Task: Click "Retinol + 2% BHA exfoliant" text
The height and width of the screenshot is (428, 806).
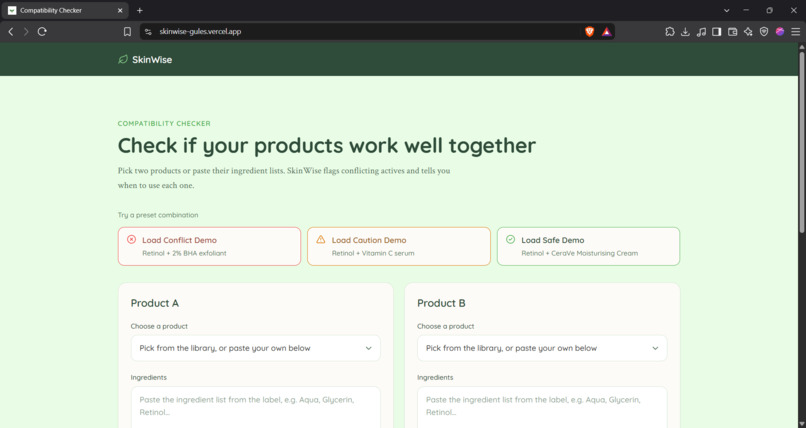Action: pyautogui.click(x=184, y=253)
